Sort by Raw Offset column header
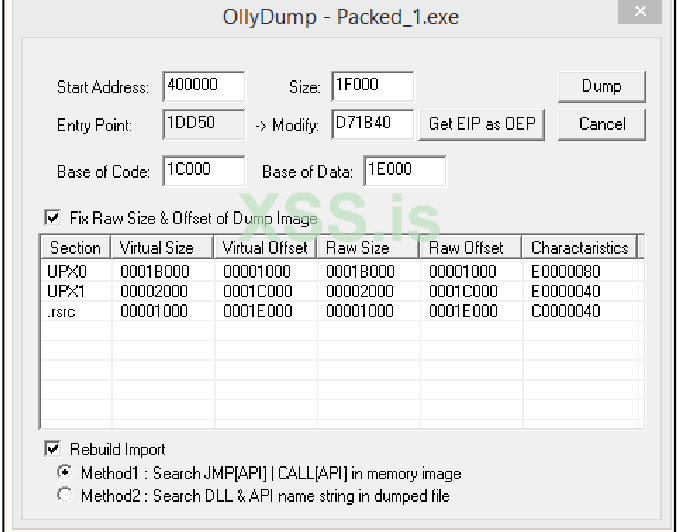 click(471, 248)
